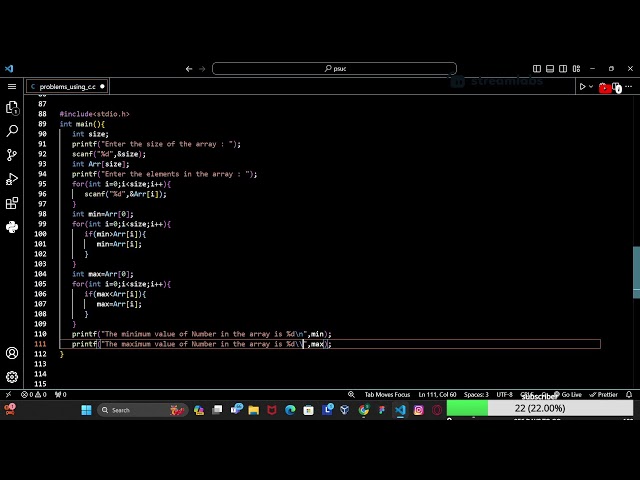Start Go Live server from status bar
Image resolution: width=640 pixels, height=480 pixels.
(x=568, y=394)
